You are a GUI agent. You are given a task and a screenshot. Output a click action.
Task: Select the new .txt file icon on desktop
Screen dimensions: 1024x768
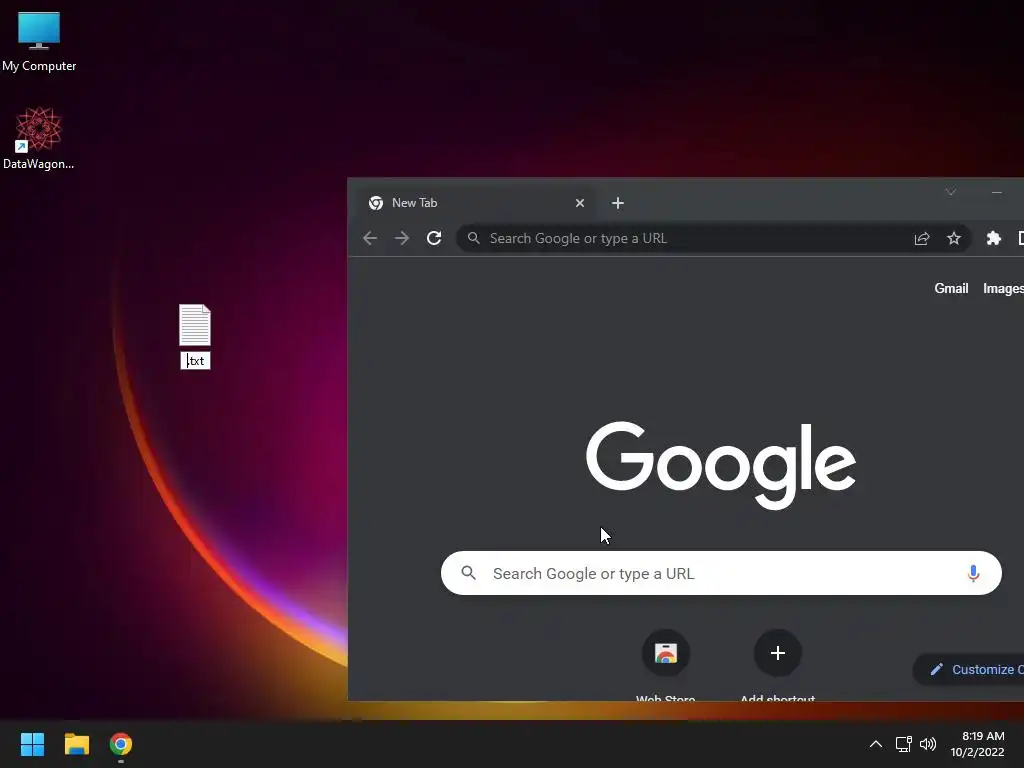[195, 325]
